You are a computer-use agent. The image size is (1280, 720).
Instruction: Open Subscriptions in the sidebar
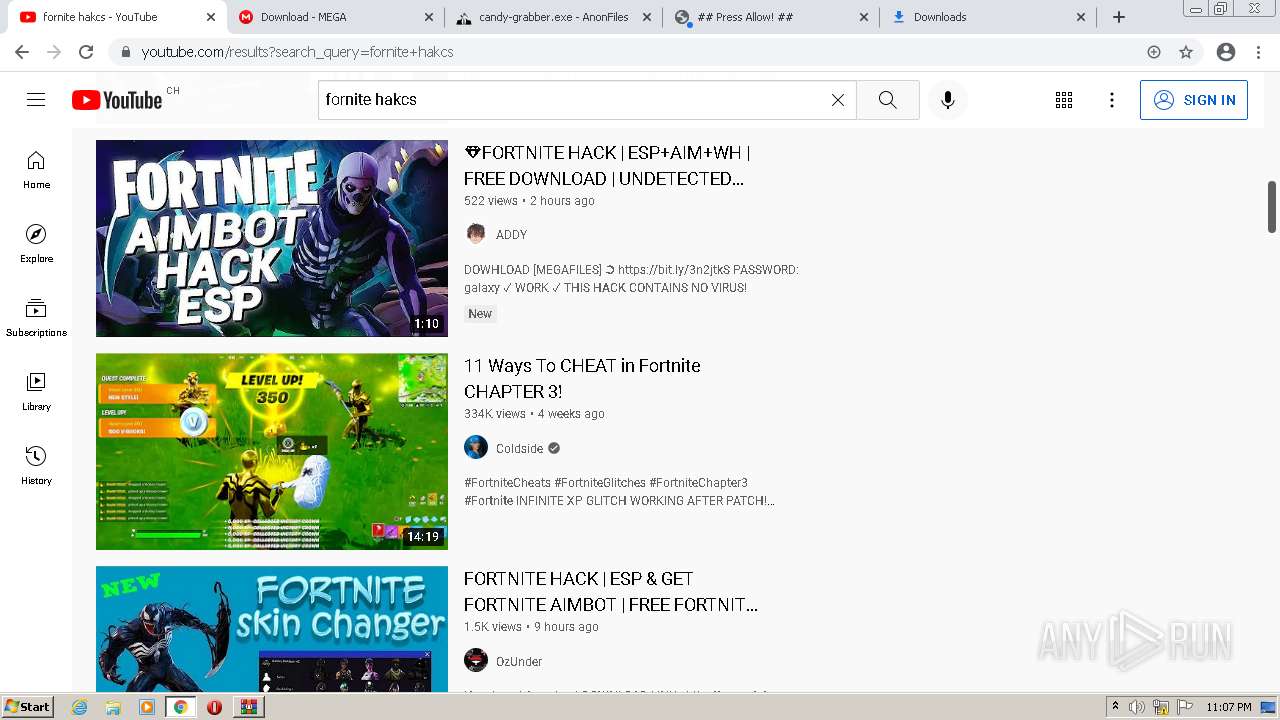[x=36, y=318]
